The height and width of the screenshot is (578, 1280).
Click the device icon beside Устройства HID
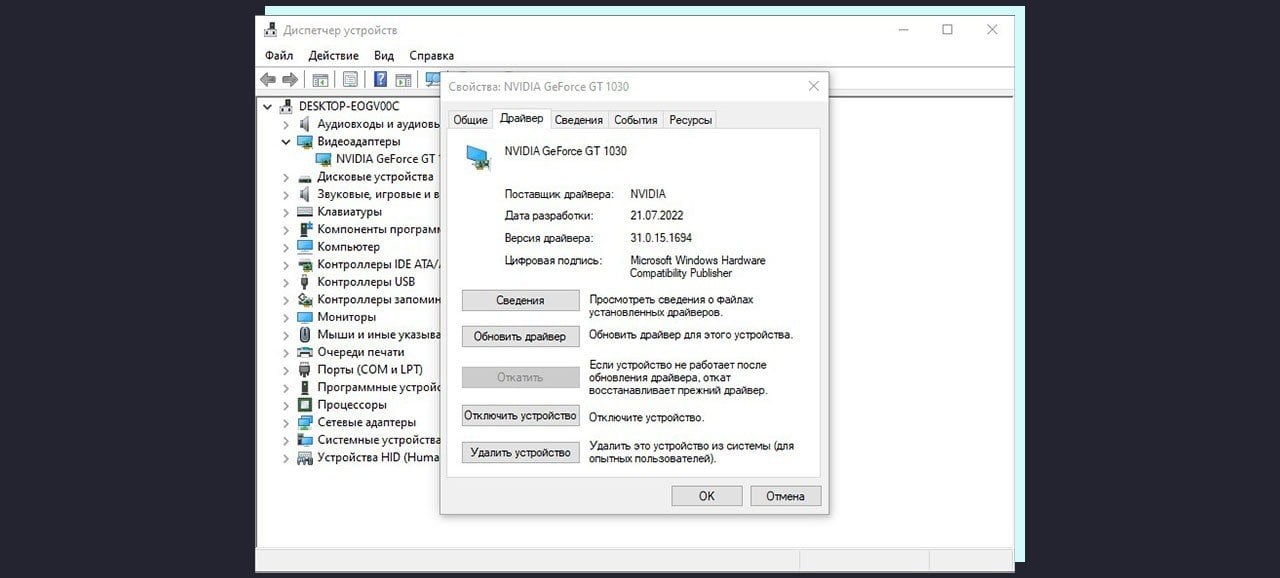tap(306, 458)
